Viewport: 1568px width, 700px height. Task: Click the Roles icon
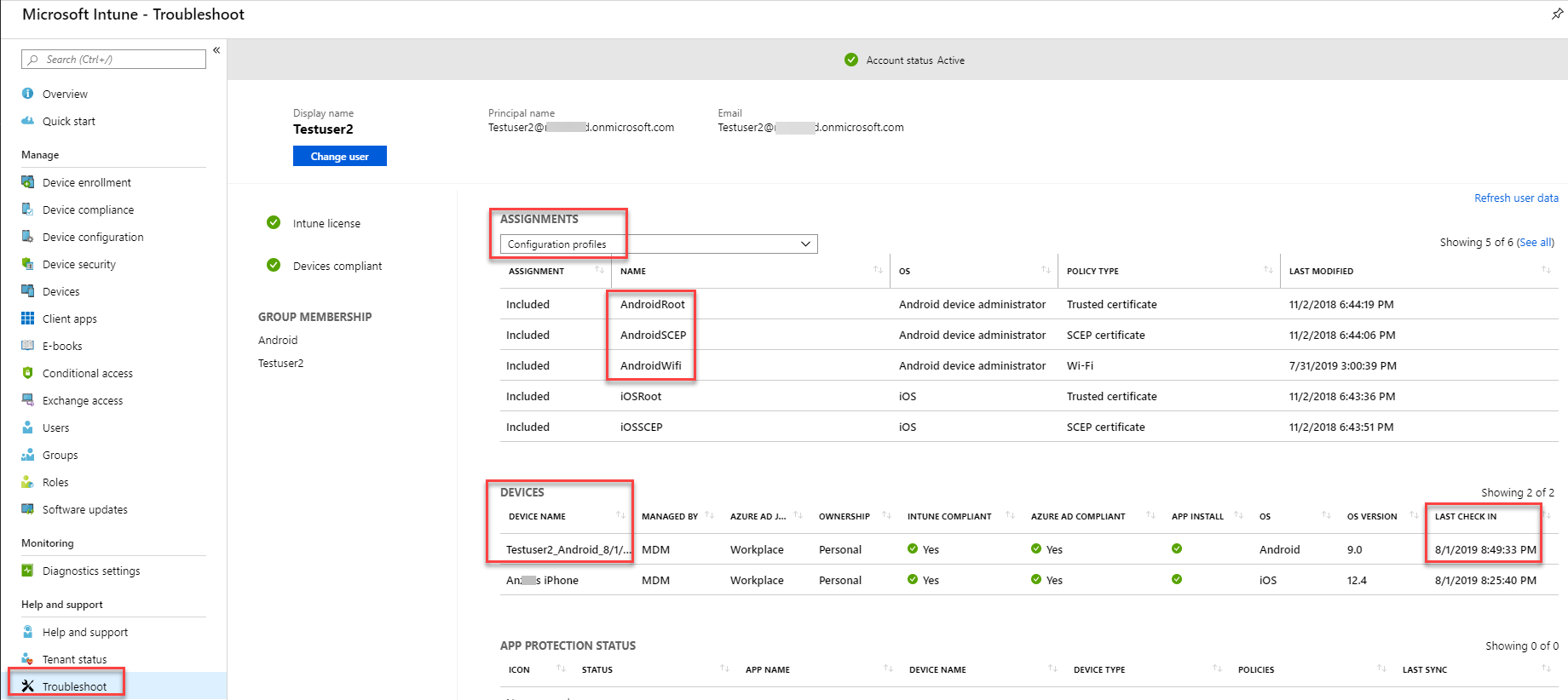(27, 482)
